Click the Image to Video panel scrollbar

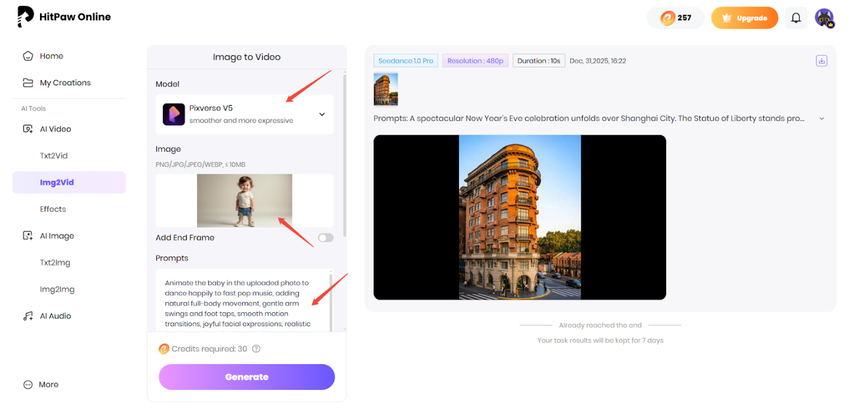(x=344, y=155)
